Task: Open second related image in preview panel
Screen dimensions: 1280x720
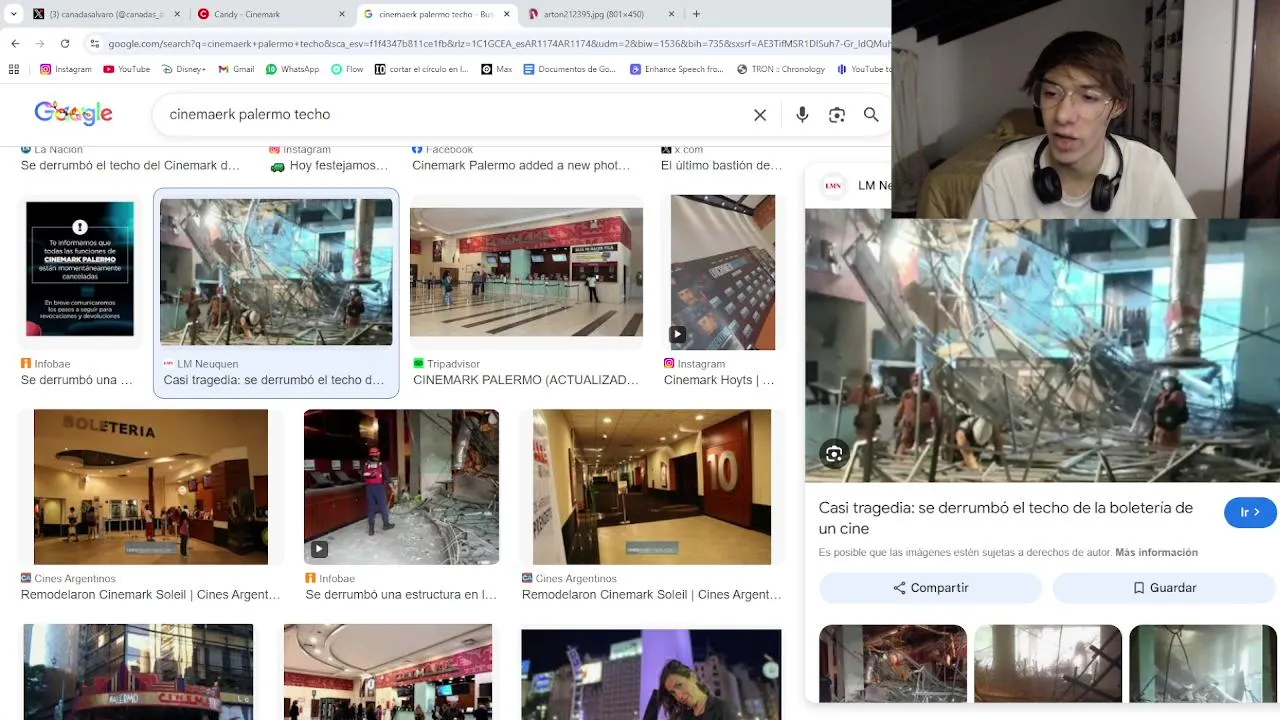Action: coord(1048,664)
